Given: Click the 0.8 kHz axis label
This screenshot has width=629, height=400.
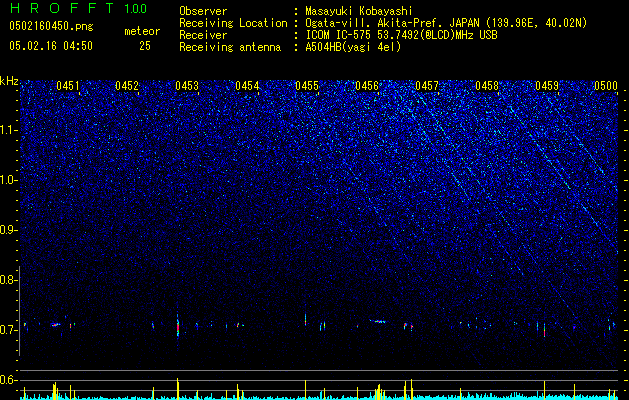Looking at the screenshot, I should click(x=7, y=280).
